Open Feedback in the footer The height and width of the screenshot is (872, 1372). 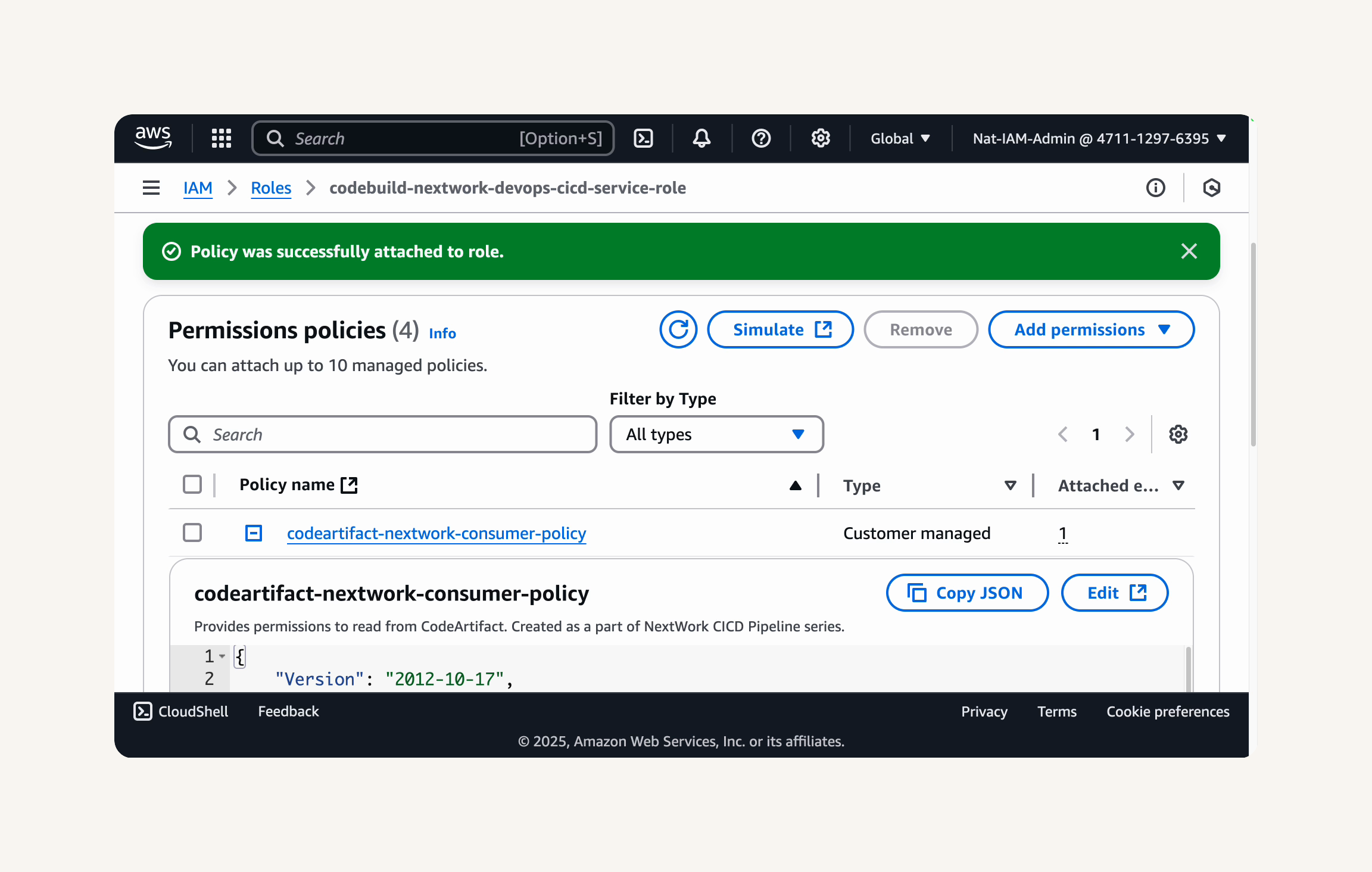pos(288,711)
